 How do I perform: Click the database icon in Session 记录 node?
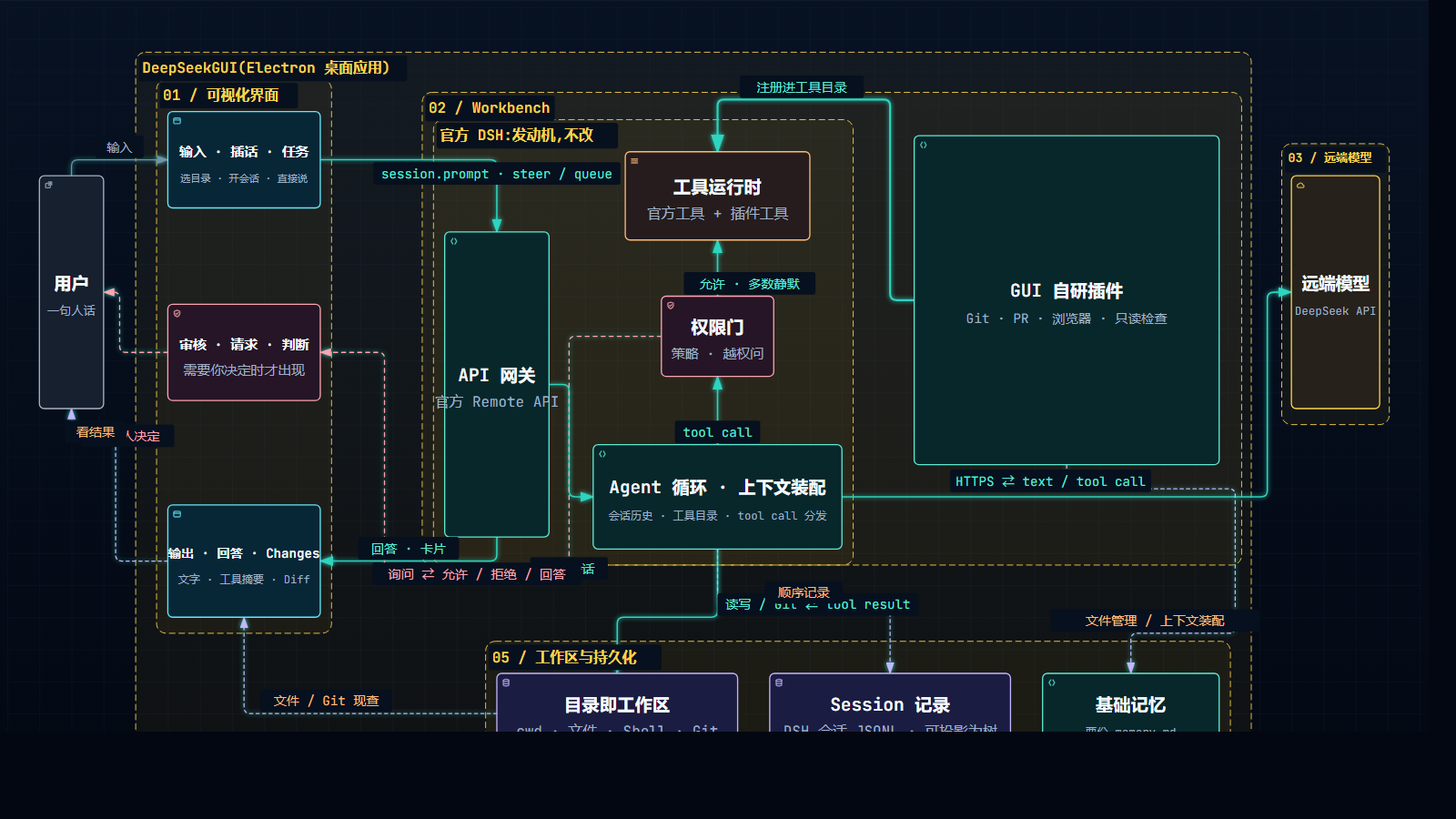click(x=779, y=682)
